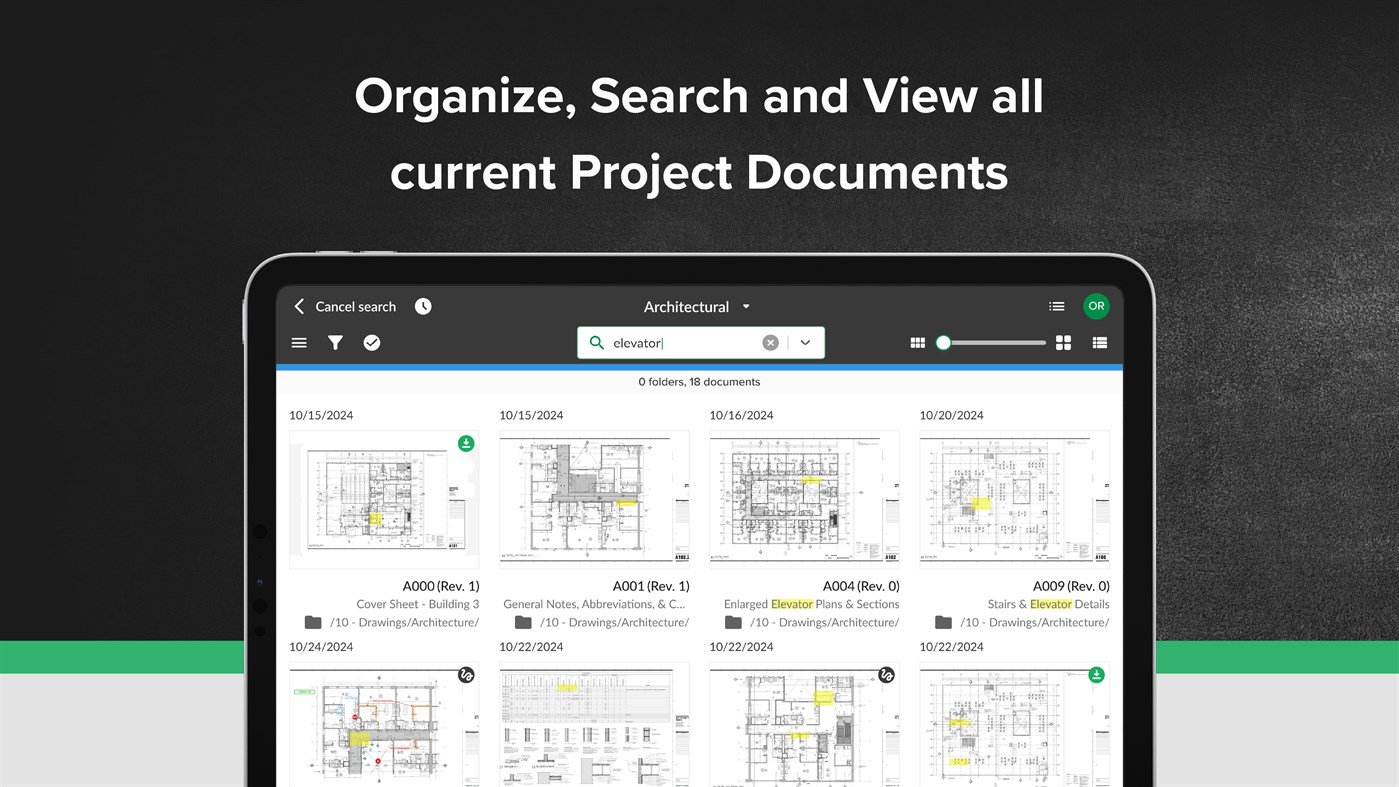
Task: Switch to list view on the far right
Action: click(x=1099, y=342)
